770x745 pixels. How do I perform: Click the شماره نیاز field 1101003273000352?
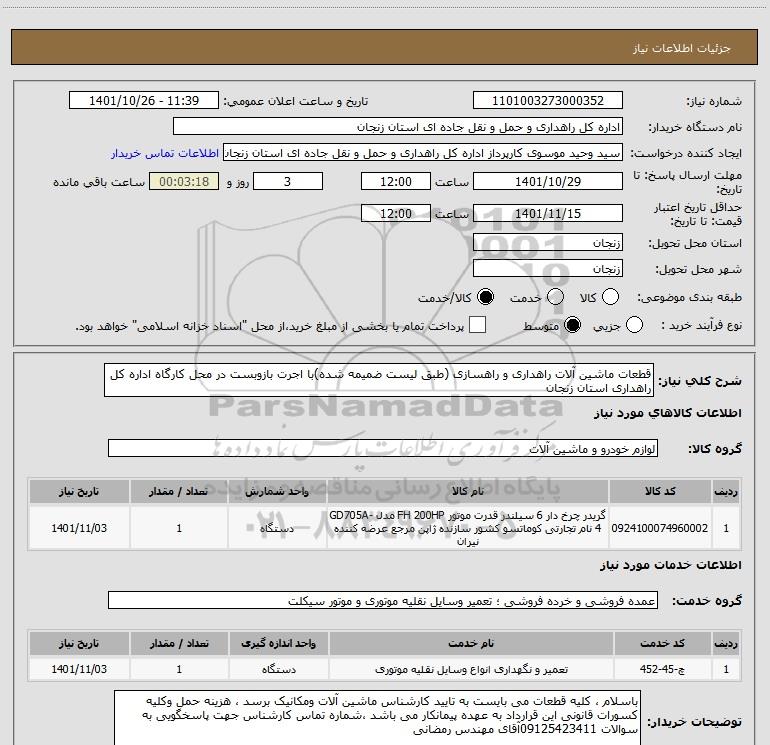548,101
